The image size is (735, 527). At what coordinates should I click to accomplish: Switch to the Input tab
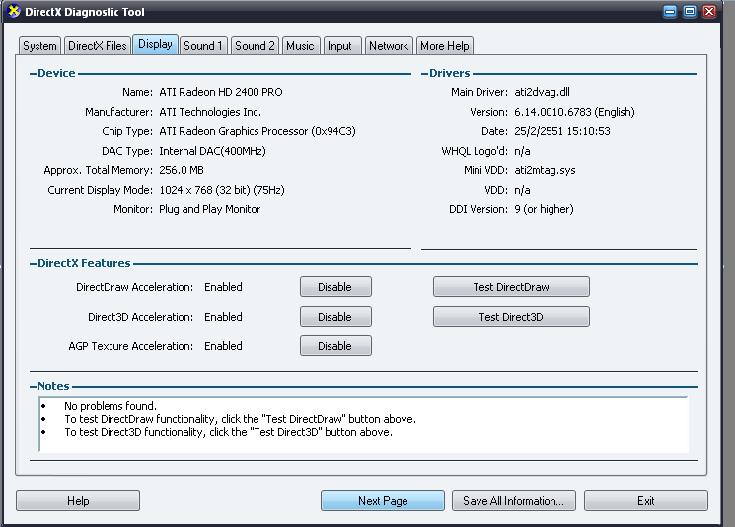pos(340,46)
